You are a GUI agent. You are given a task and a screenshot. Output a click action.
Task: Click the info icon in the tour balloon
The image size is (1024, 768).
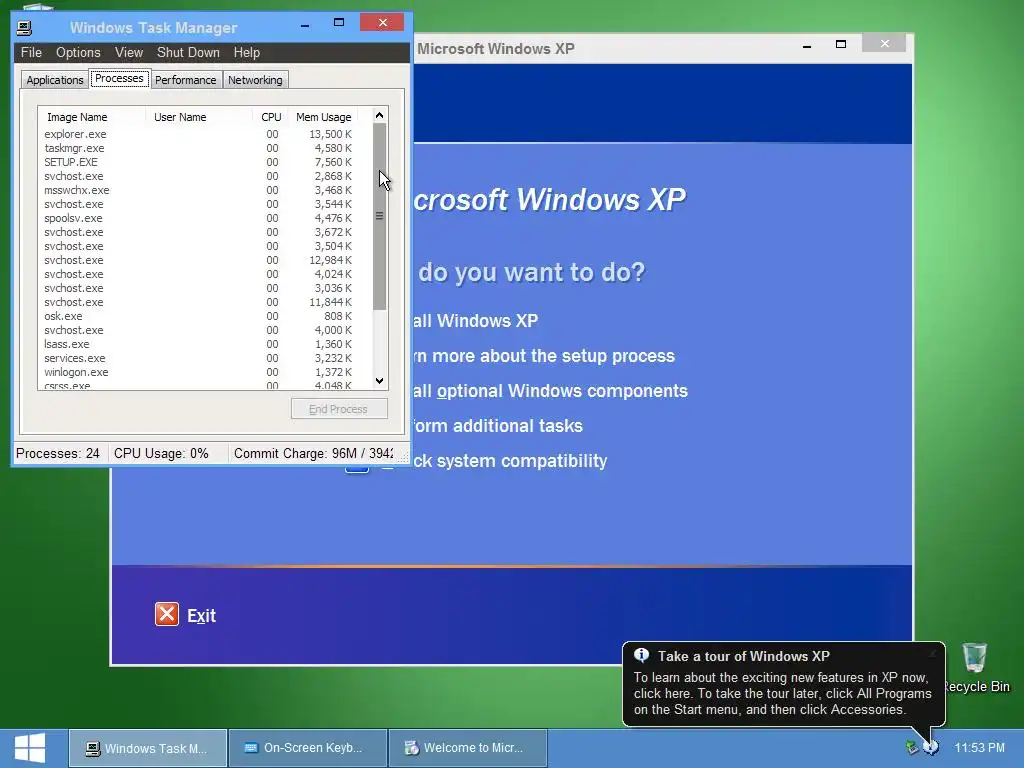pos(641,654)
